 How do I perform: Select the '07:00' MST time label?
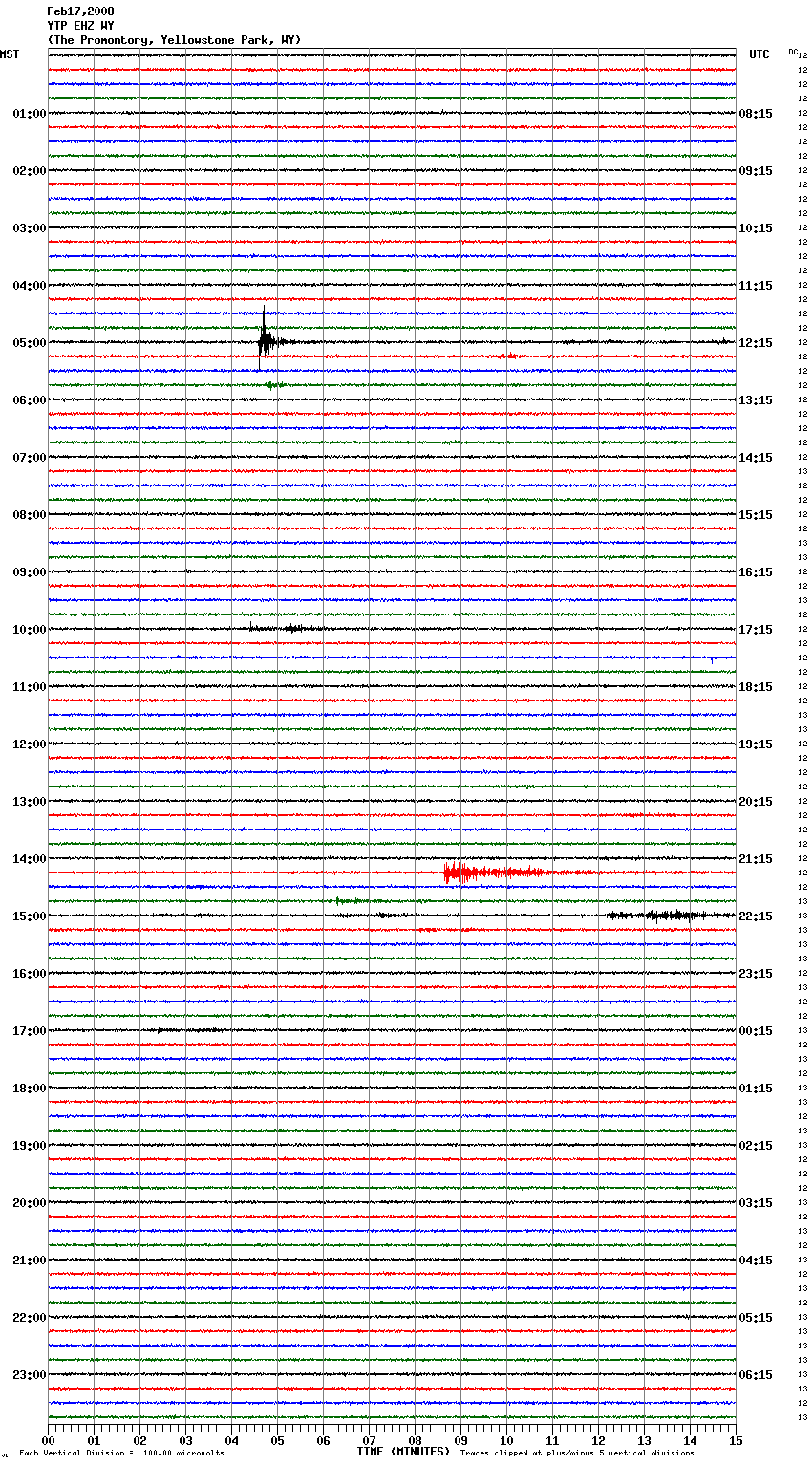pos(30,458)
